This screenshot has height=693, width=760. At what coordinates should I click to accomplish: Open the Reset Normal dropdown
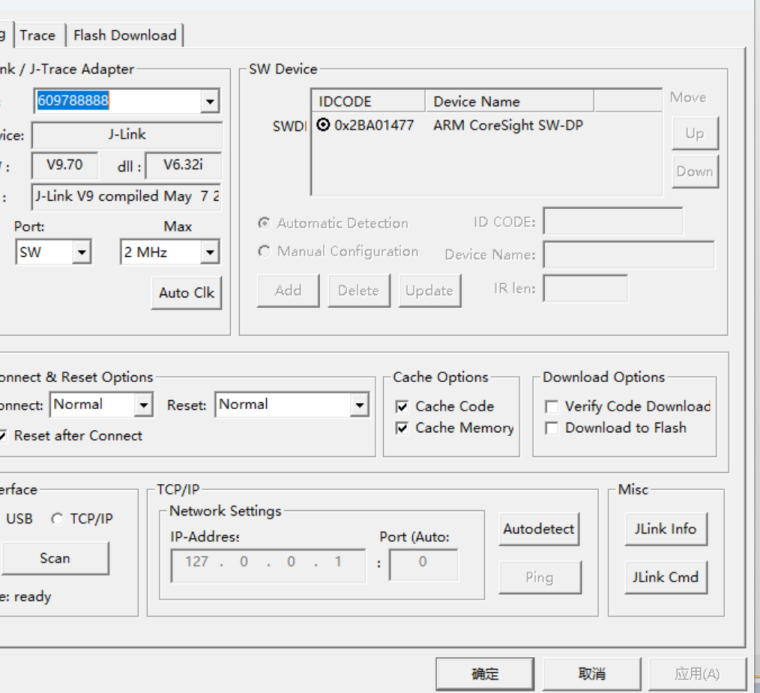[x=359, y=405]
